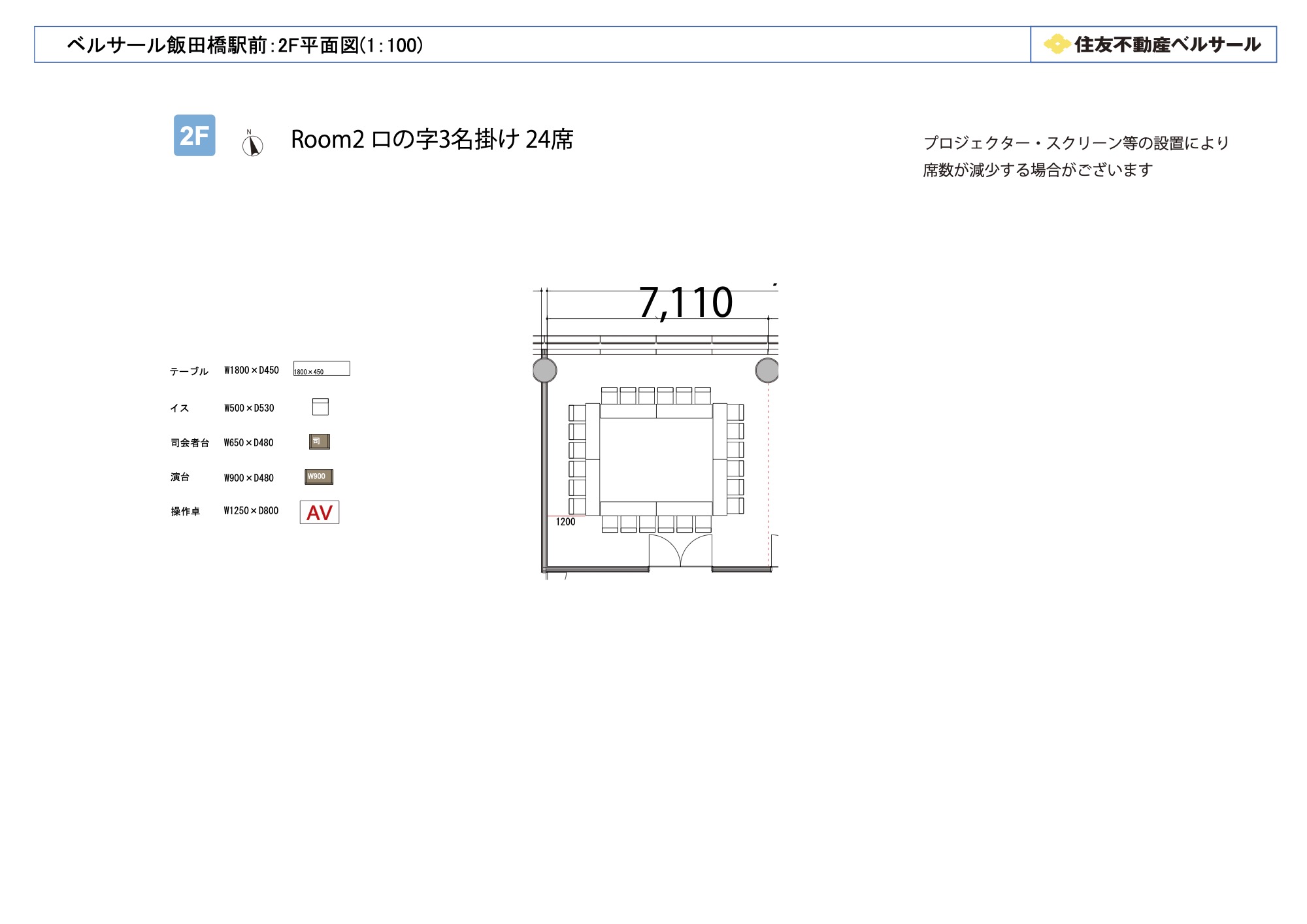Click the north compass arrow icon
This screenshot has height=924, width=1307.
point(252,143)
